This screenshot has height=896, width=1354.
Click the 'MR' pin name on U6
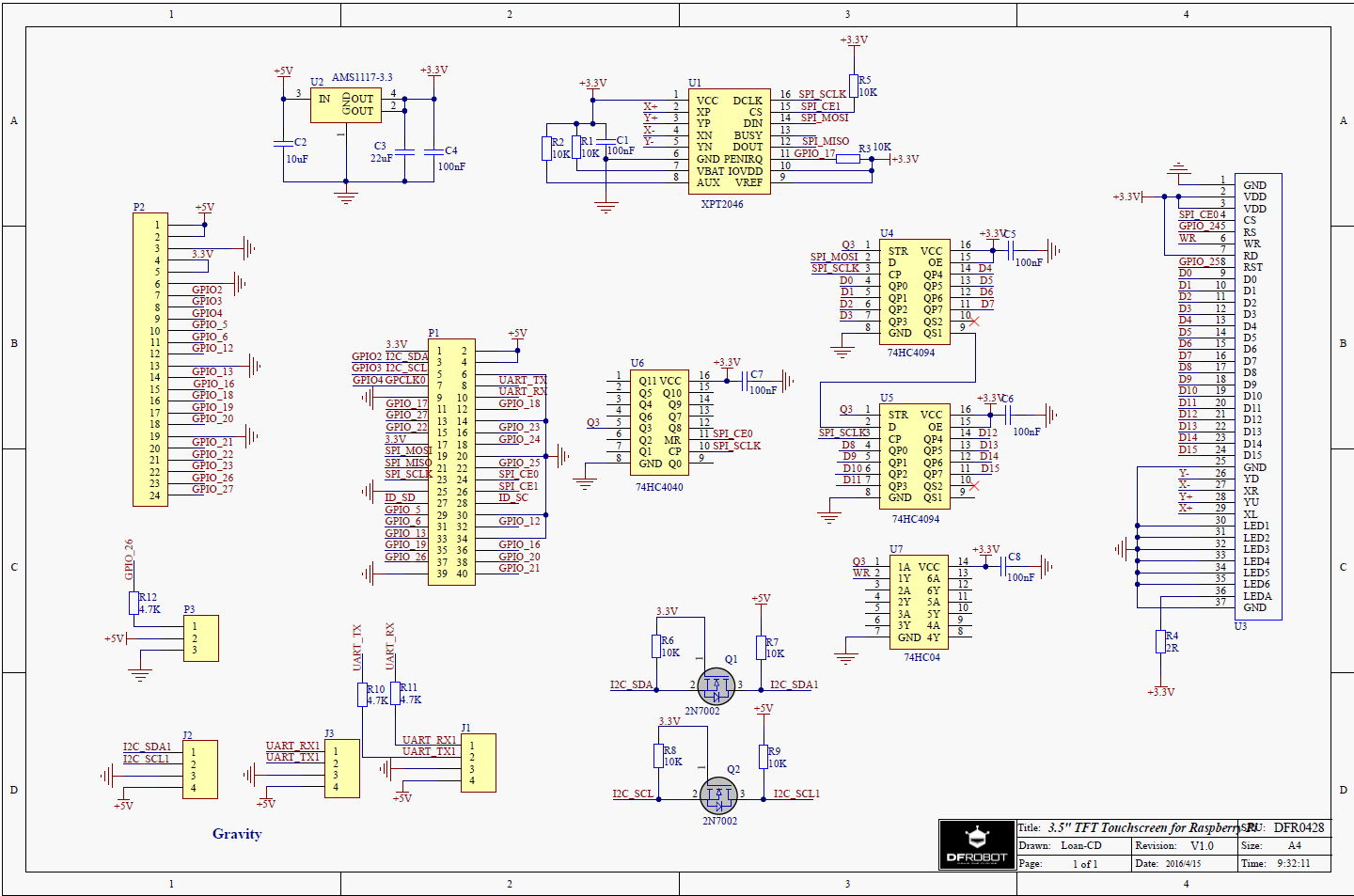coord(672,440)
